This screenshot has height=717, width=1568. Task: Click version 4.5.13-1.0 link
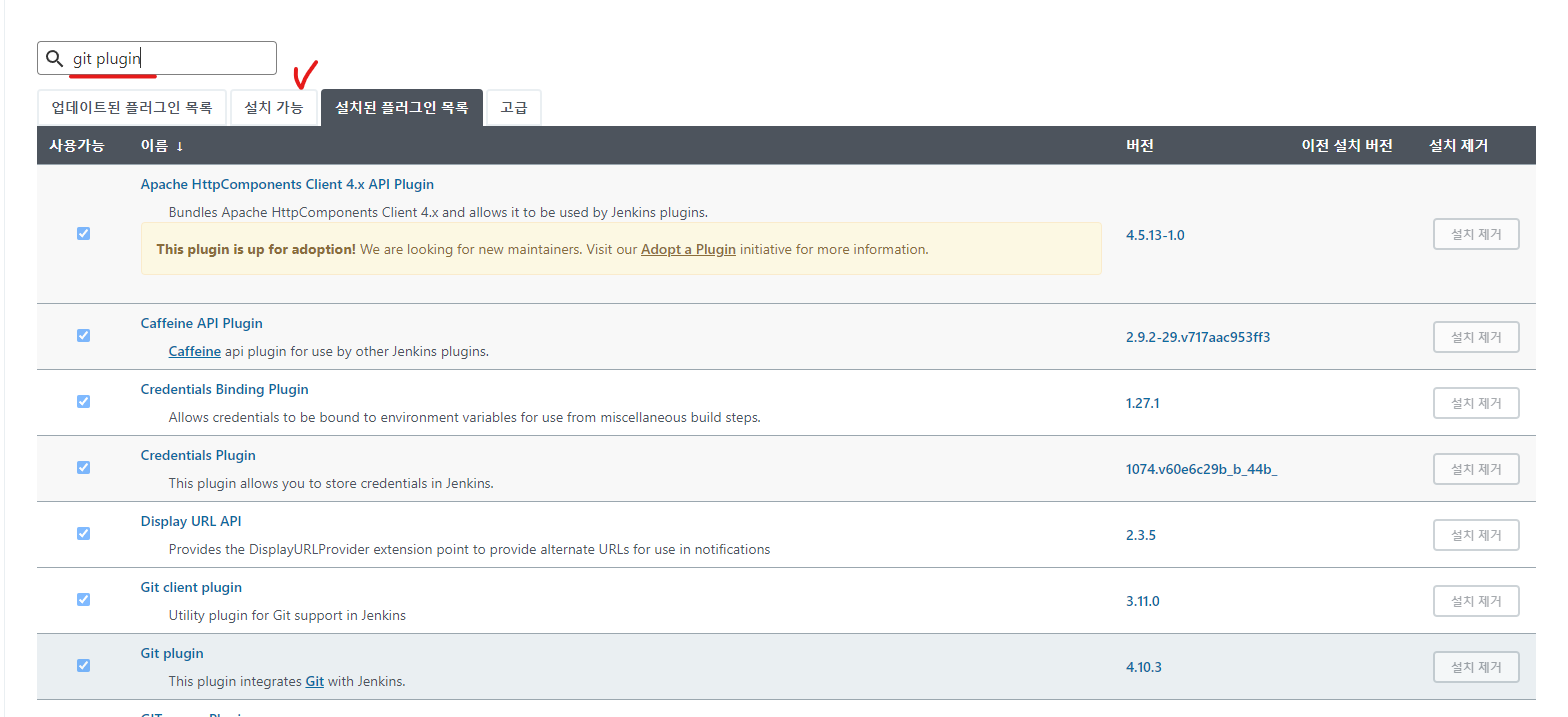click(1155, 235)
